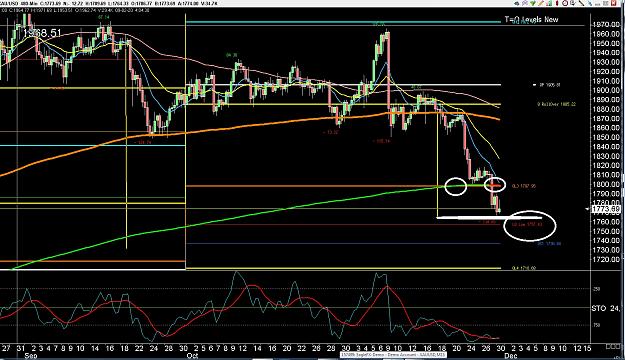Click the tile windows icon in the toolbar
The width and height of the screenshot is (625, 360).
606,3
